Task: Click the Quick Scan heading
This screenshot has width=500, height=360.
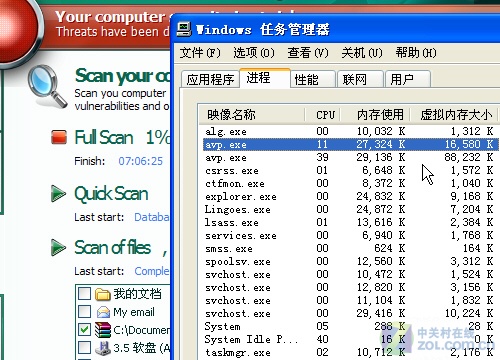Action: [111, 194]
